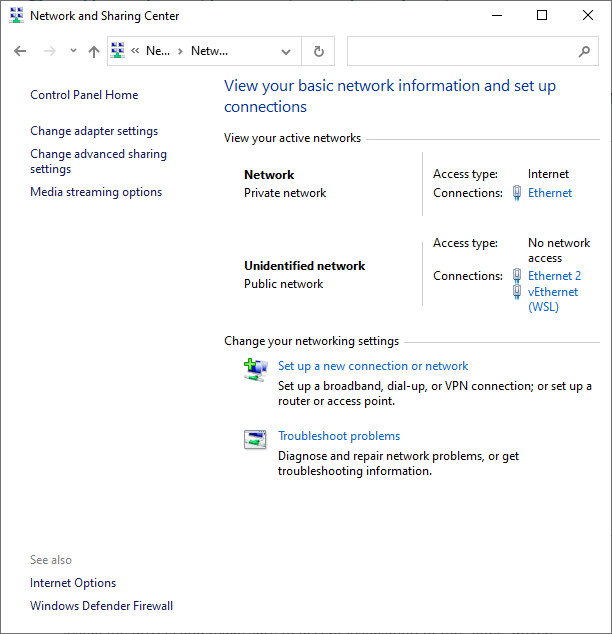The height and width of the screenshot is (634, 612).
Task: Open Troubleshoot problems
Action: 339,436
